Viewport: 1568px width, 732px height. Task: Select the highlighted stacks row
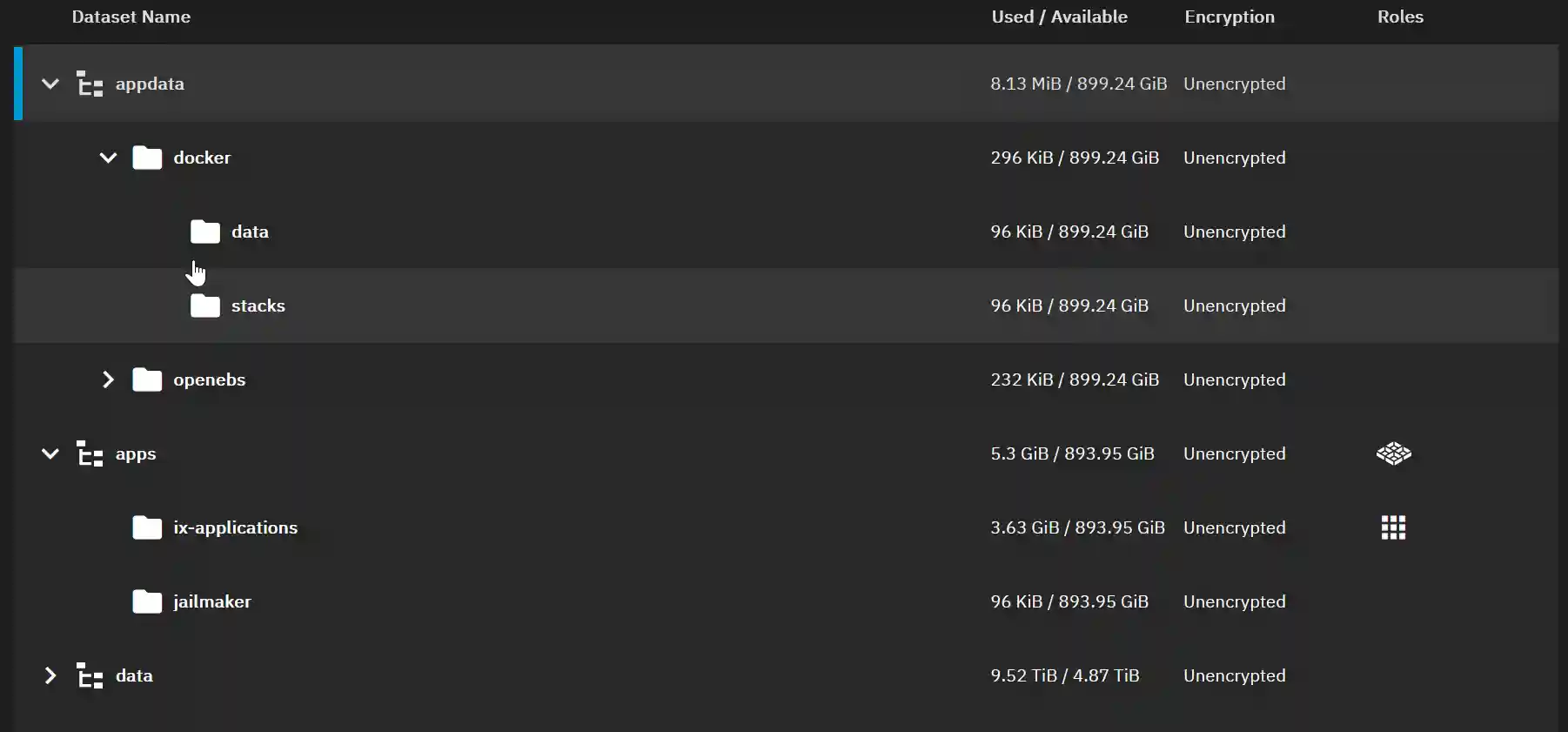609,306
